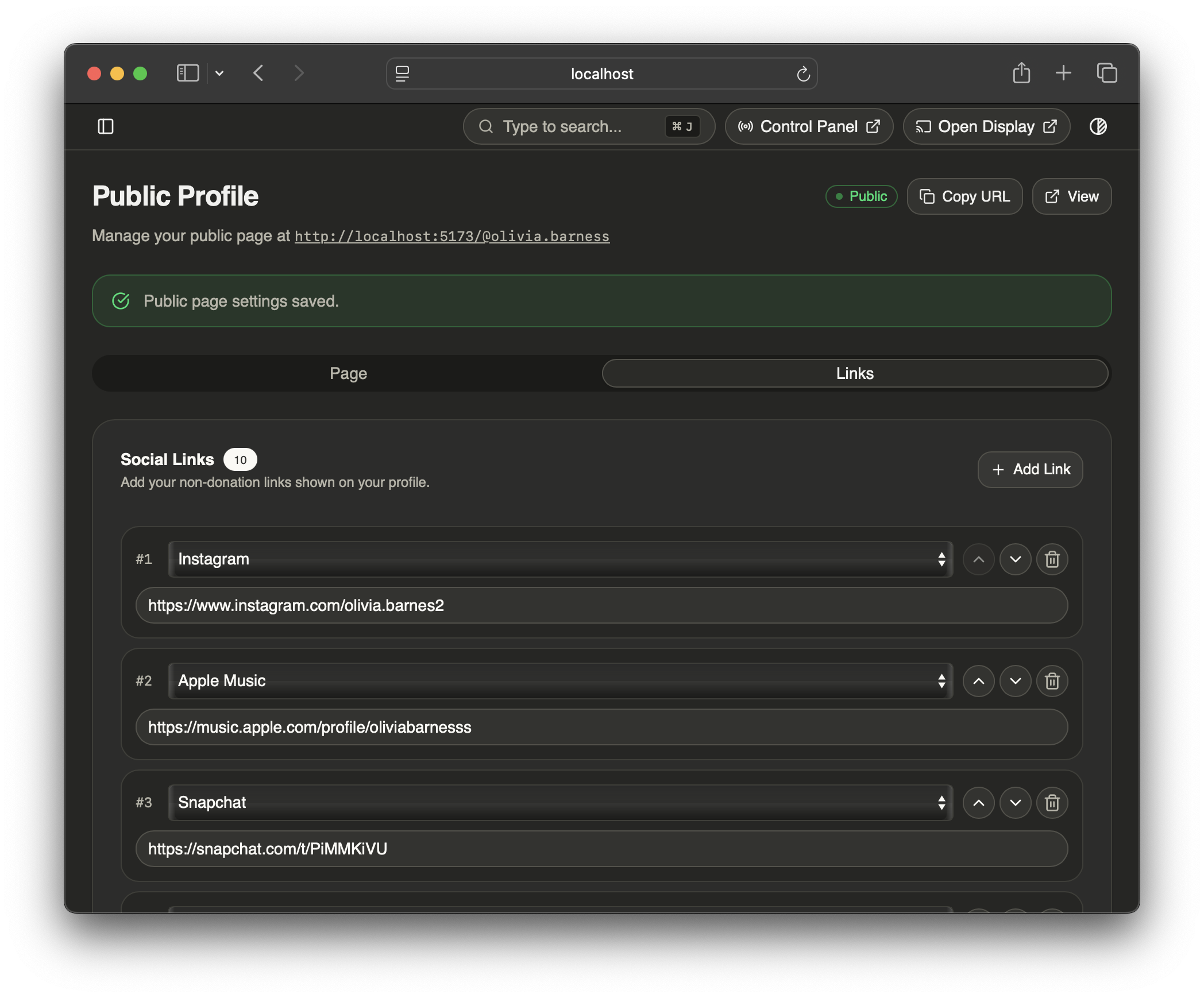Select the Links tab

point(855,373)
